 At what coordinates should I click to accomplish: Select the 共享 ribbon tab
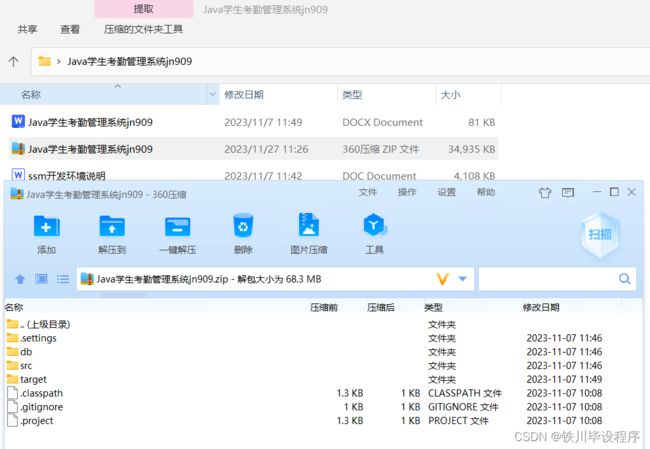[x=27, y=29]
